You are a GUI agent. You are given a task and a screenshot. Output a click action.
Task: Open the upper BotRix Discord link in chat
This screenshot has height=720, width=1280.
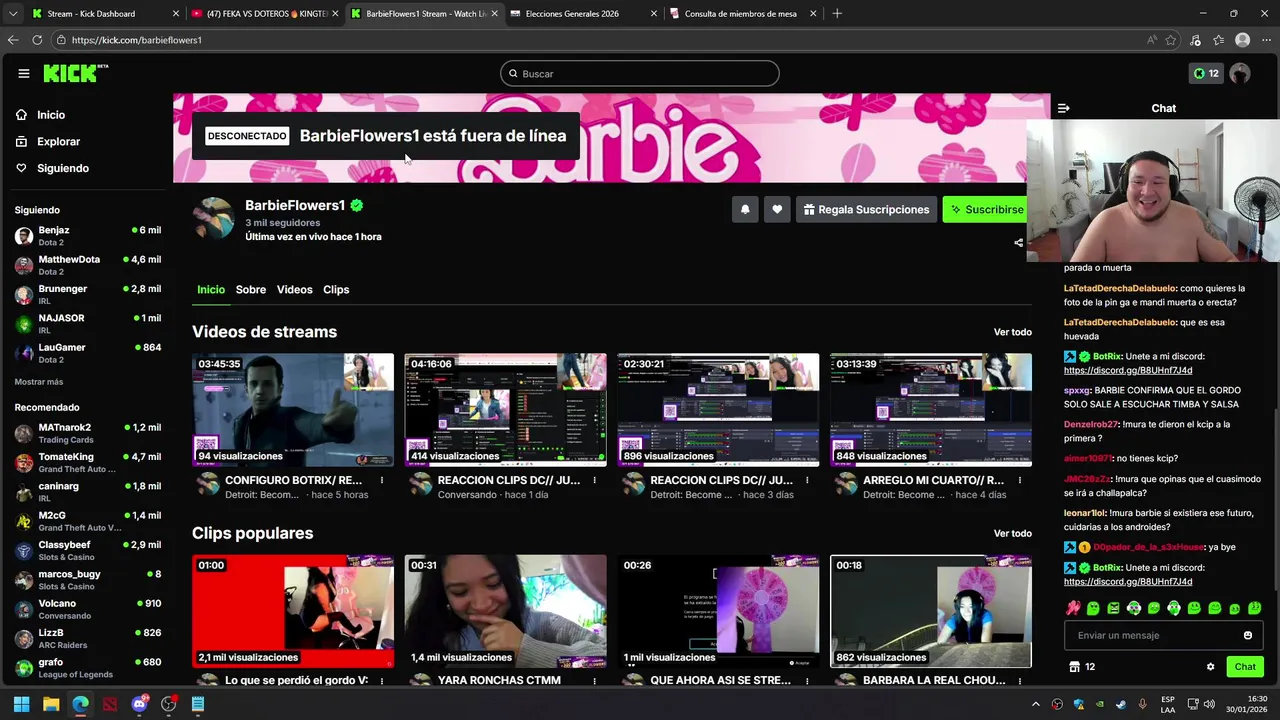click(x=1128, y=370)
